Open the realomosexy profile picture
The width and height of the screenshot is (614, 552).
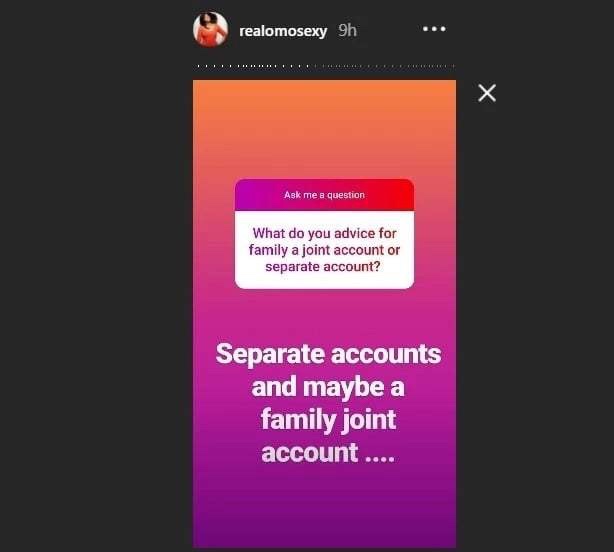coord(210,30)
